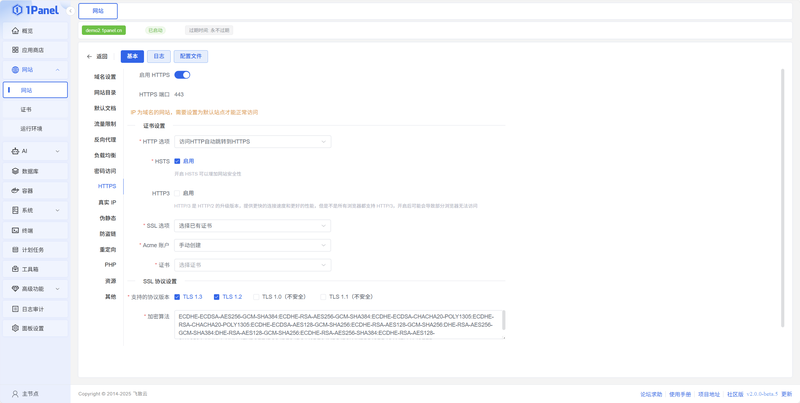Open the 日志审计 log audit icon
This screenshot has width=800, height=403.
point(15,309)
